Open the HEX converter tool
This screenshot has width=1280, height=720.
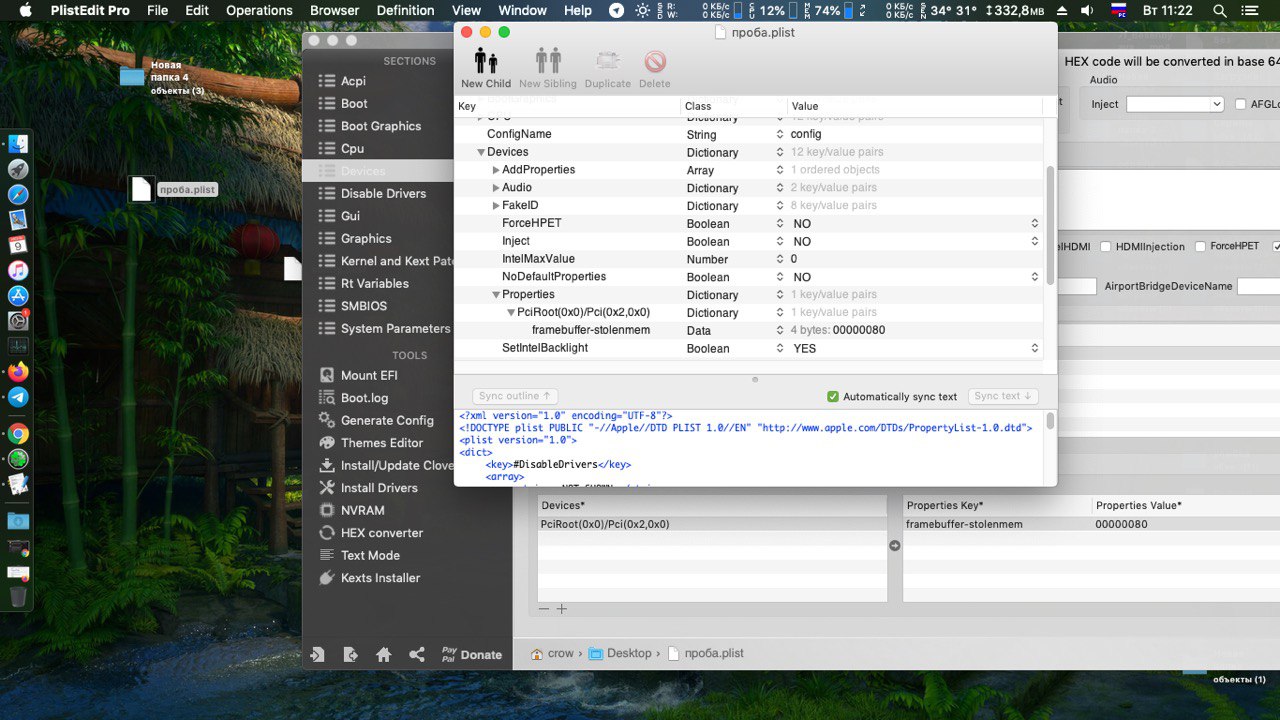(x=382, y=533)
